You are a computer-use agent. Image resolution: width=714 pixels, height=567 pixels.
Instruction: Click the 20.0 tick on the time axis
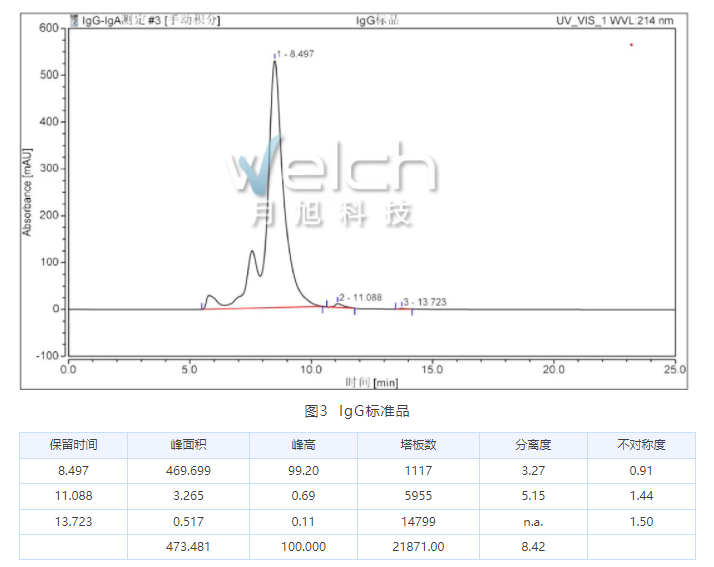[x=553, y=369]
